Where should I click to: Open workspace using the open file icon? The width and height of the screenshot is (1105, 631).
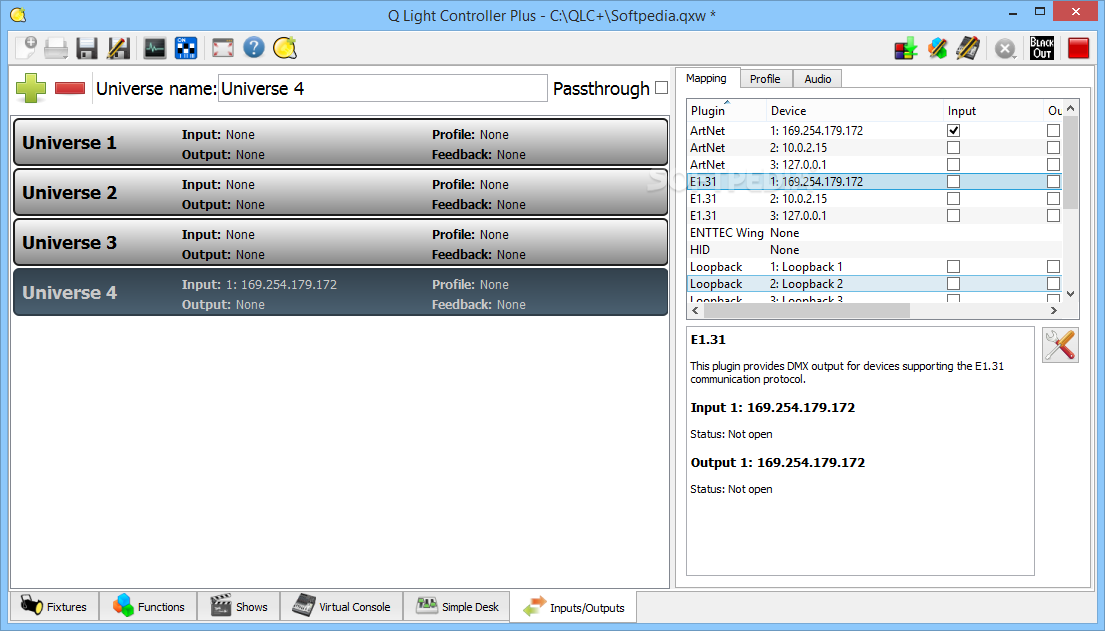56,48
